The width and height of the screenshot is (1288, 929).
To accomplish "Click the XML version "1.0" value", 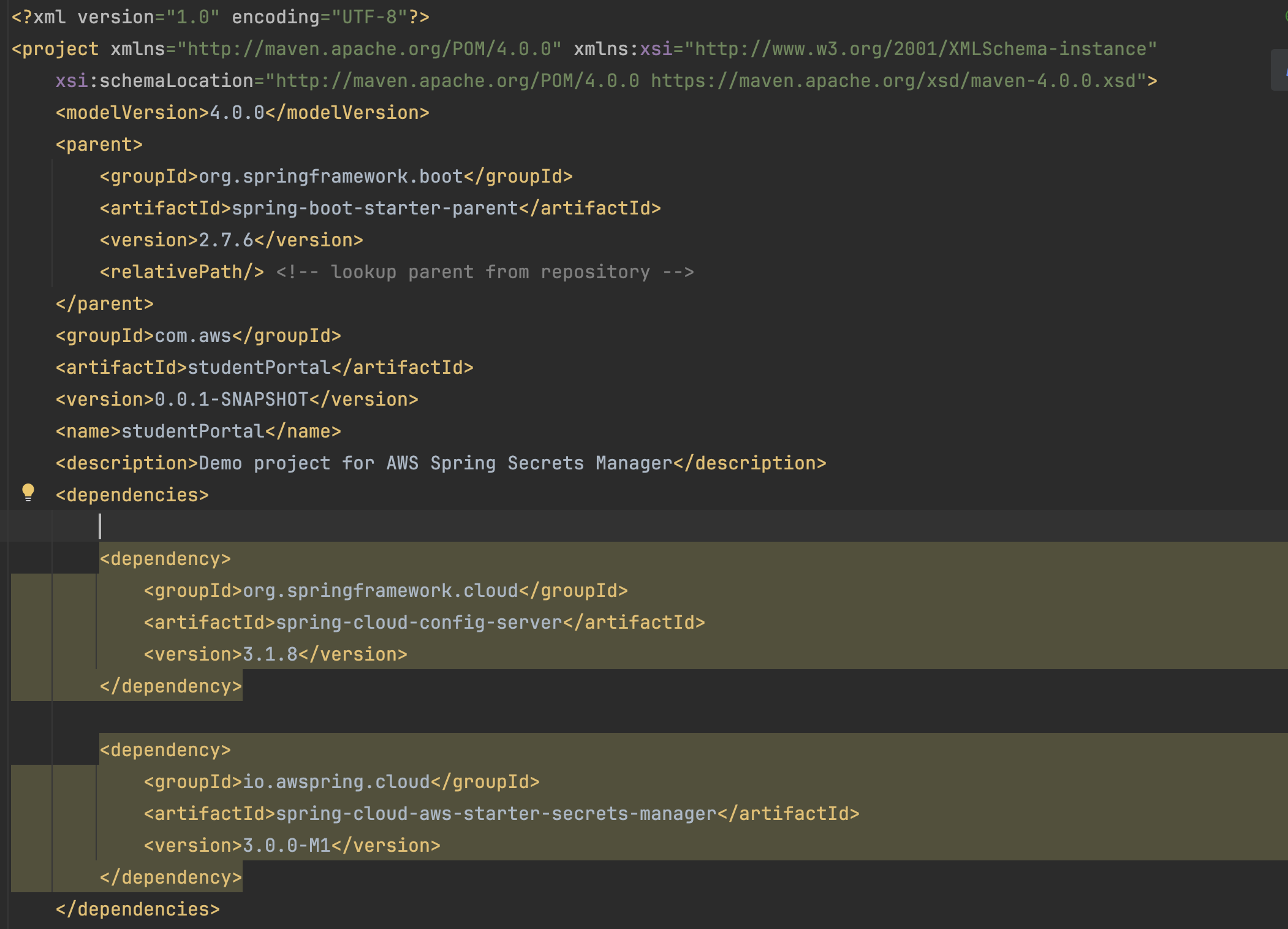I will click(192, 17).
